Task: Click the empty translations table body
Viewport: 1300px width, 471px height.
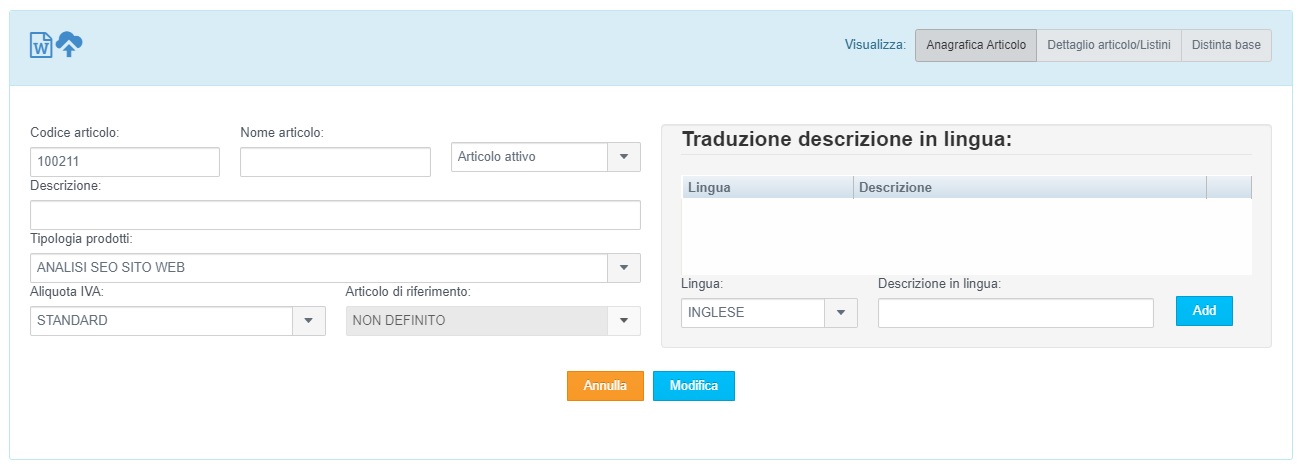Action: [x=966, y=235]
